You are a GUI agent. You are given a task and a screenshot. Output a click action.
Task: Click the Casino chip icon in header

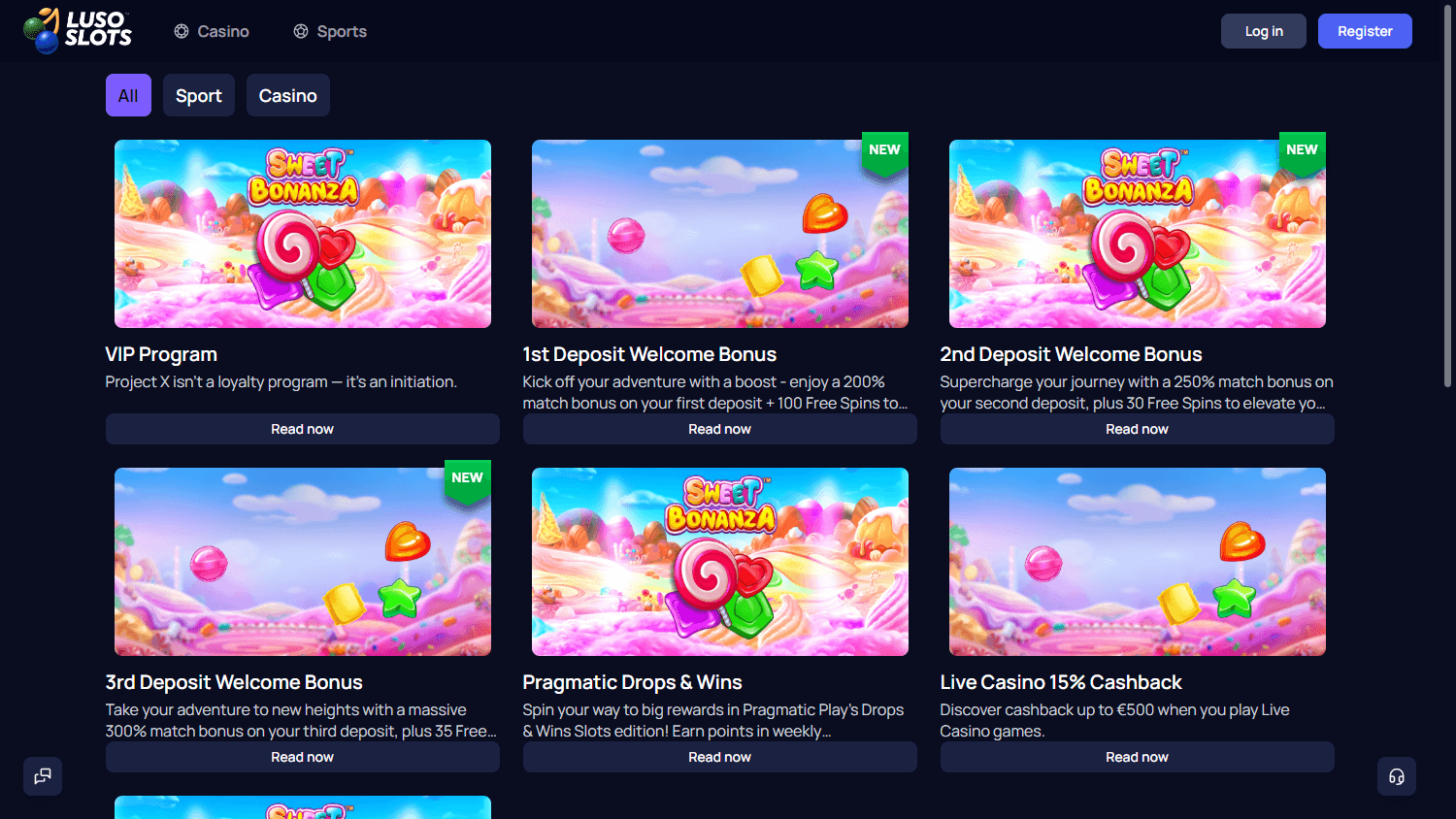tap(182, 31)
